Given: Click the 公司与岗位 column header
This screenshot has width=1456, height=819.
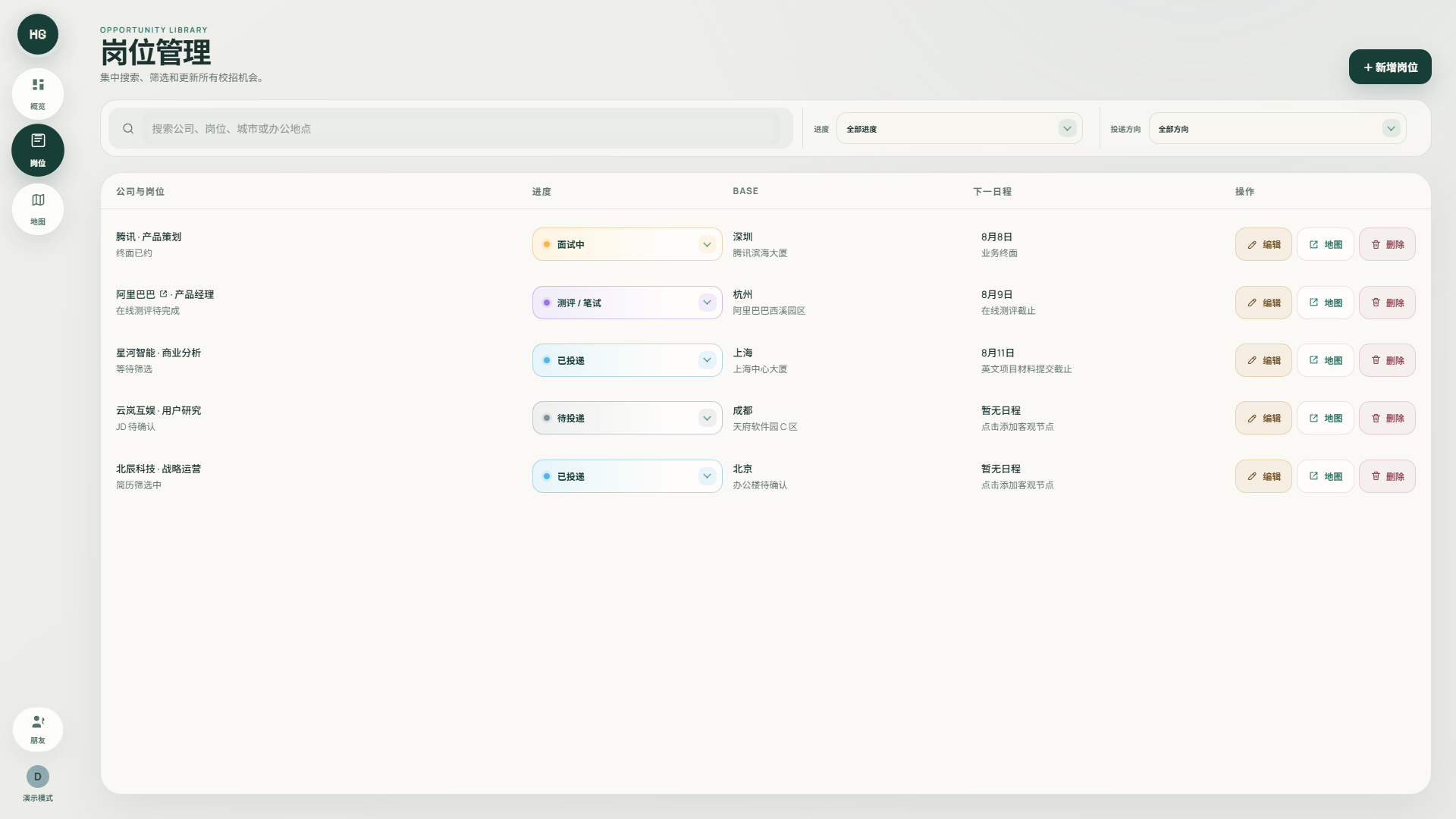Looking at the screenshot, I should click(140, 191).
